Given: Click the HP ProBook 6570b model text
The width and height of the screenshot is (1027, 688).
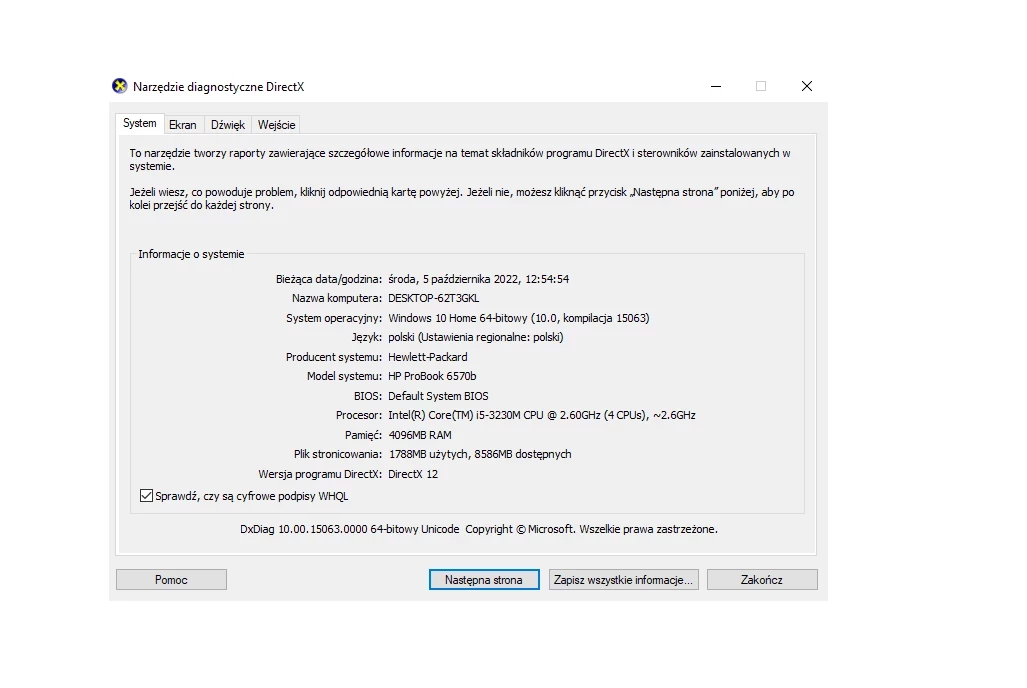Looking at the screenshot, I should click(432, 376).
